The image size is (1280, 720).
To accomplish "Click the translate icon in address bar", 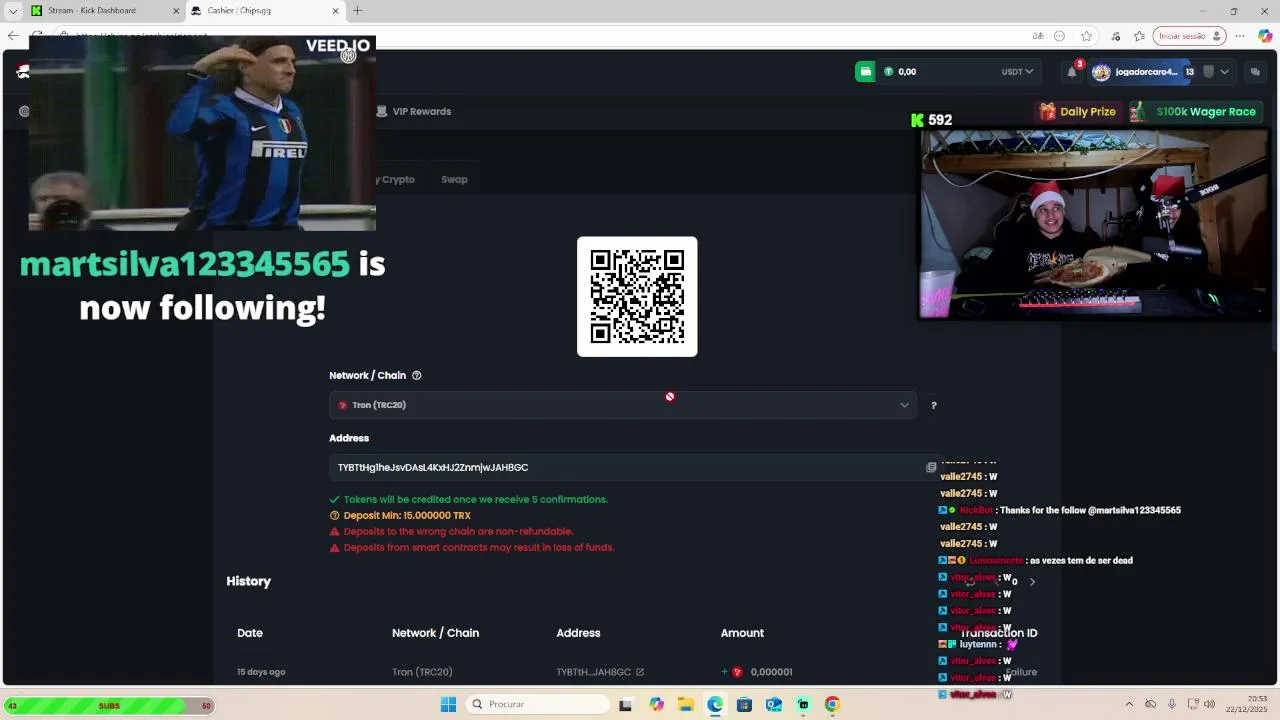I will pyautogui.click(x=1038, y=36).
